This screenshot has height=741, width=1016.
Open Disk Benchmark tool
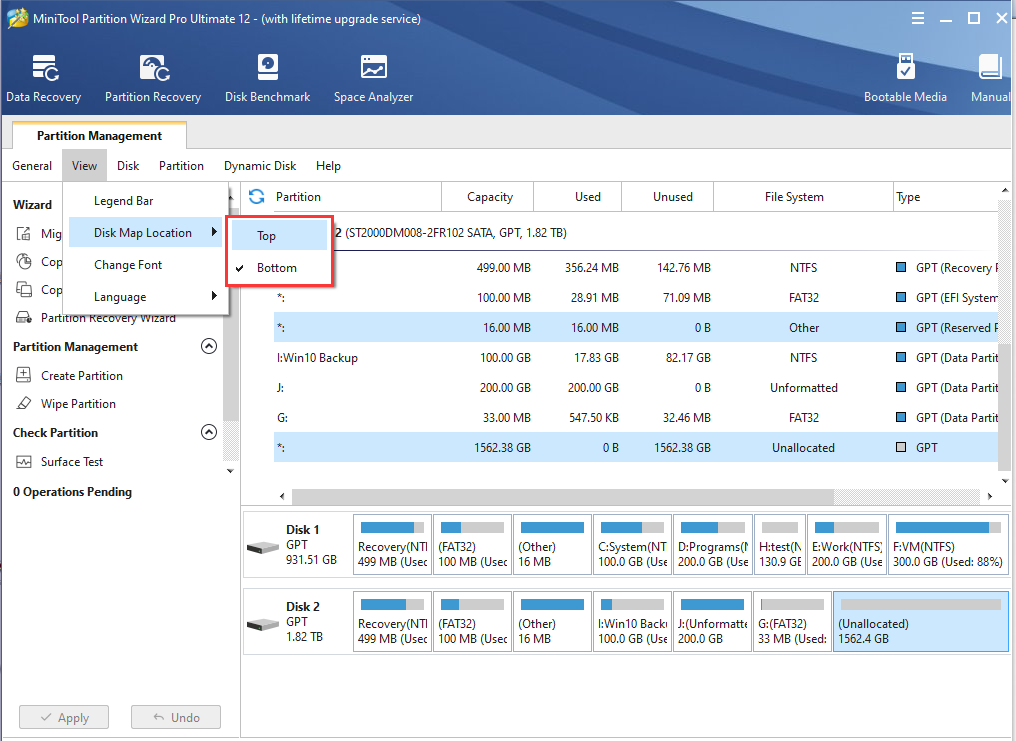pos(267,78)
